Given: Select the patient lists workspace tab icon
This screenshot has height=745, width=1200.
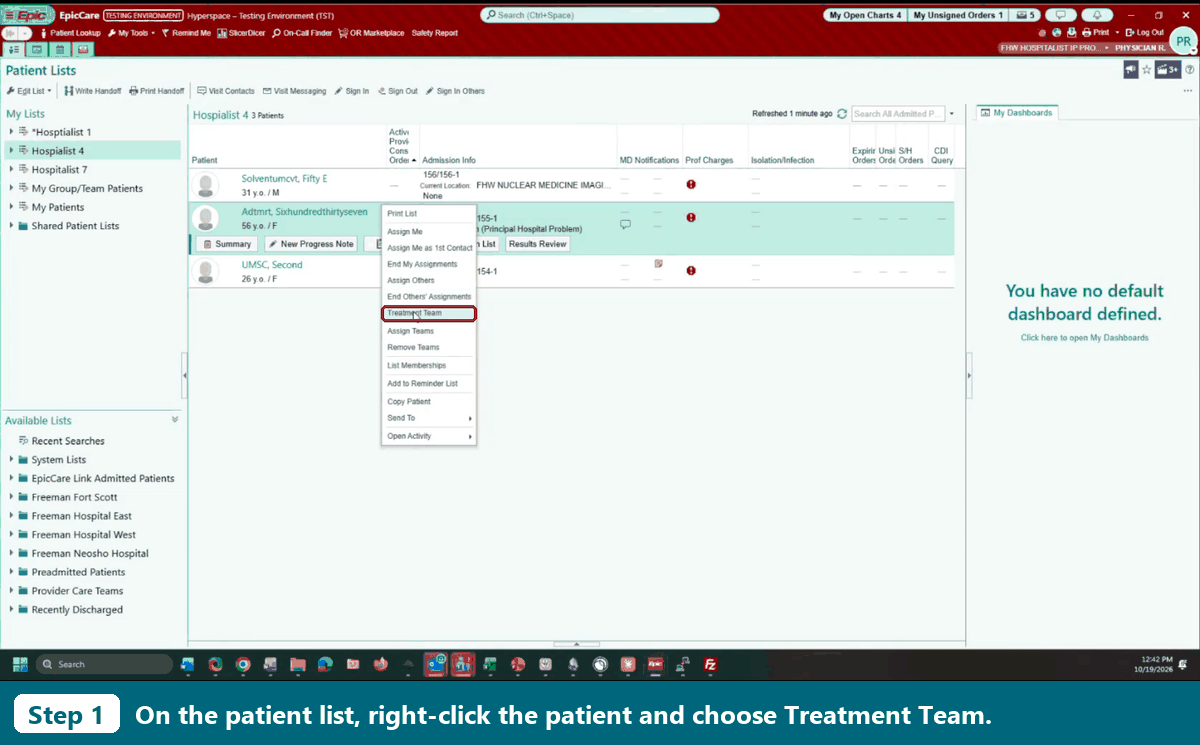Looking at the screenshot, I should [x=15, y=49].
